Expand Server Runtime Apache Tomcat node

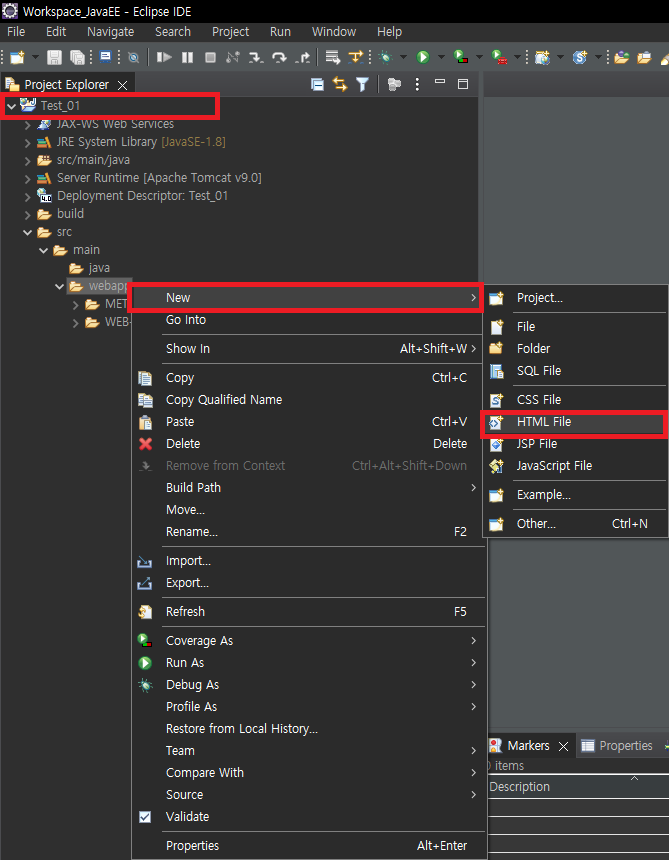27,179
